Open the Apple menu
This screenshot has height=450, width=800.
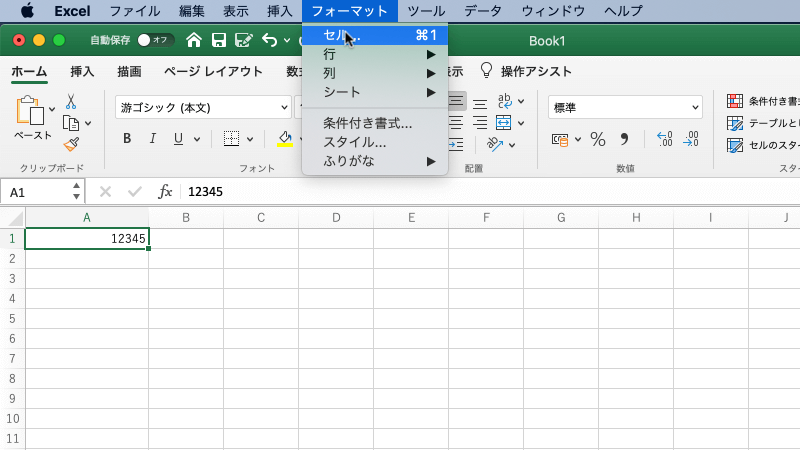[27, 11]
